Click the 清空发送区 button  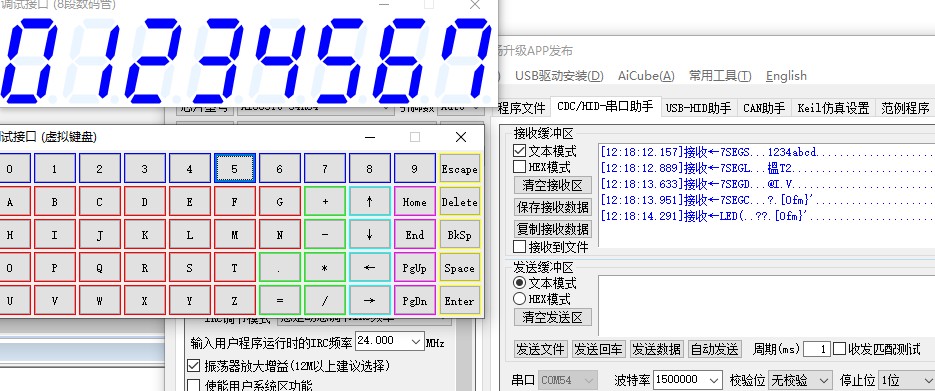tap(553, 317)
